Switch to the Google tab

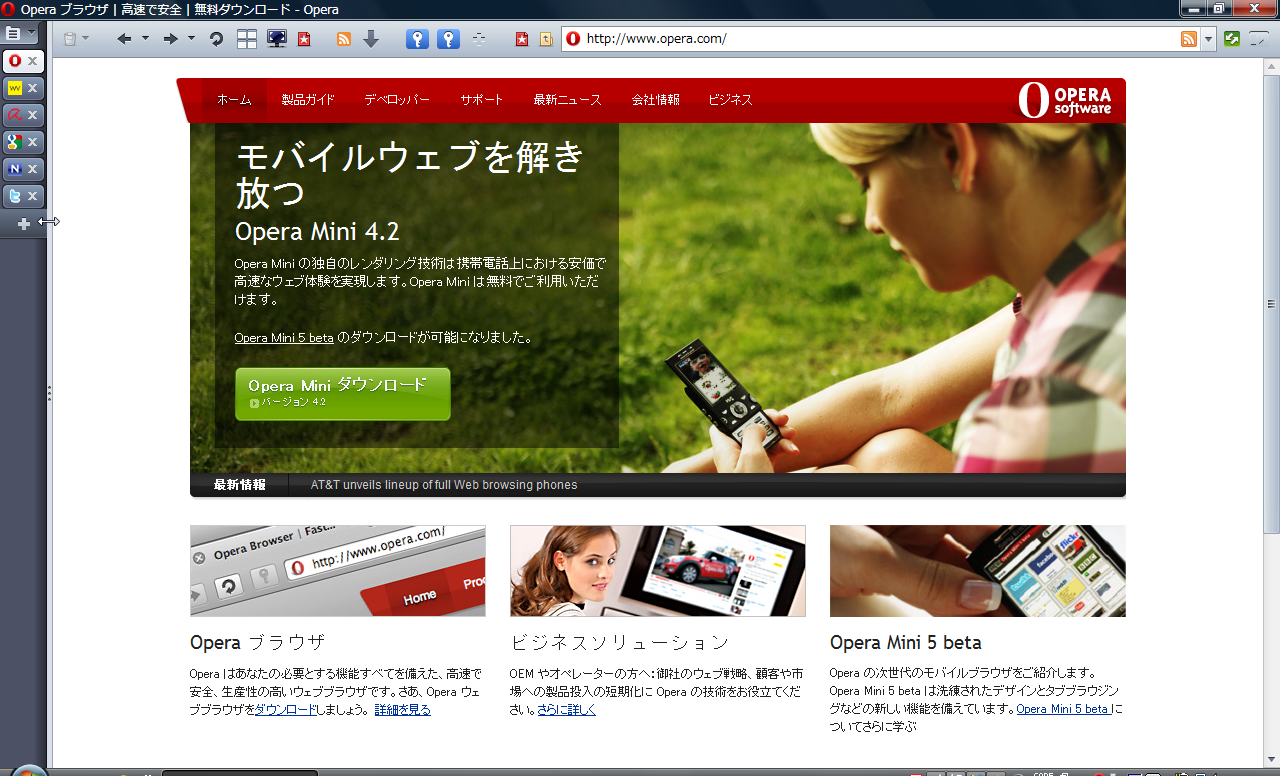pyautogui.click(x=15, y=142)
